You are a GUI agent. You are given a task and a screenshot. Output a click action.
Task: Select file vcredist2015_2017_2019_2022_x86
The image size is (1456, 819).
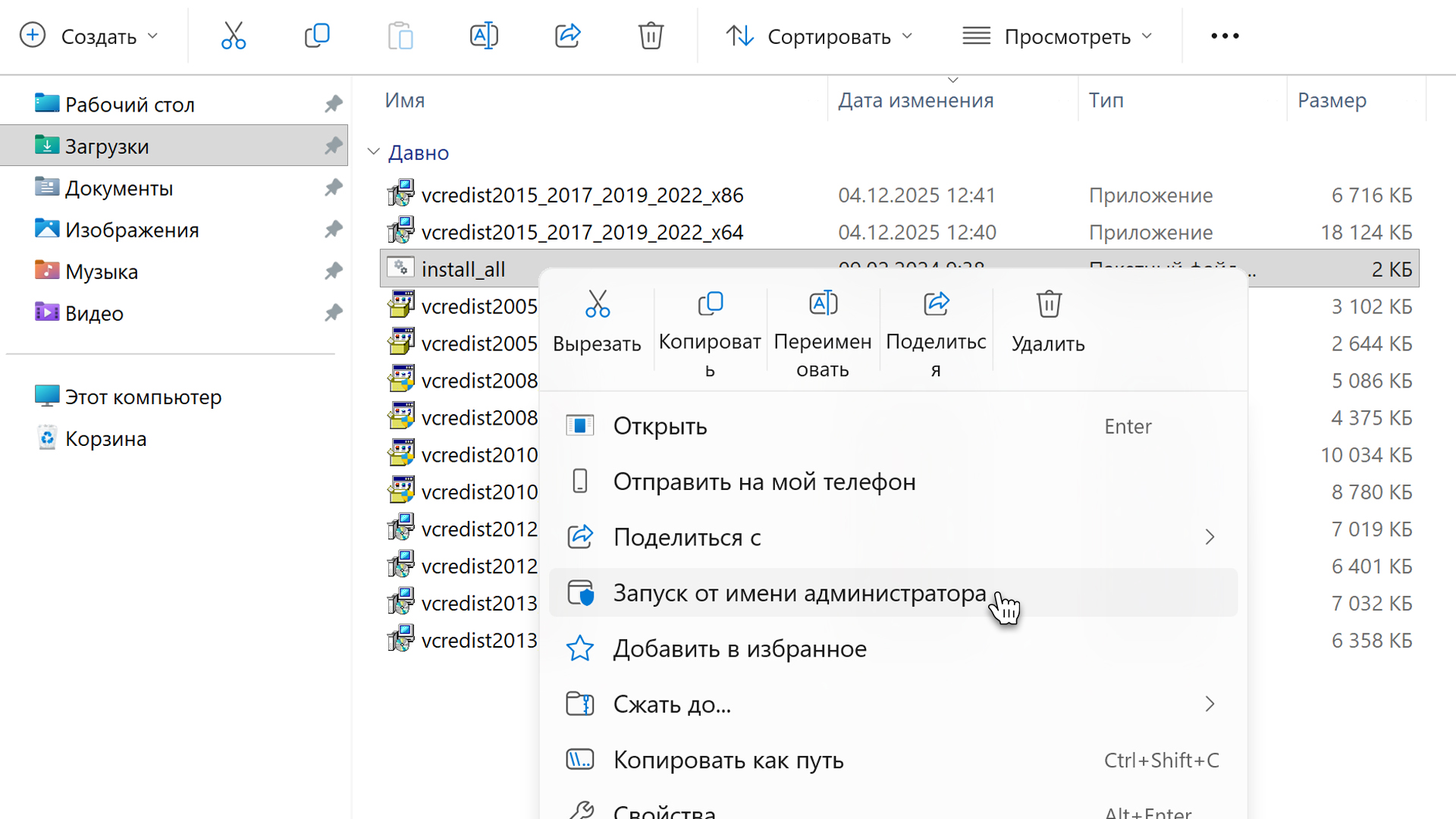coord(582,195)
